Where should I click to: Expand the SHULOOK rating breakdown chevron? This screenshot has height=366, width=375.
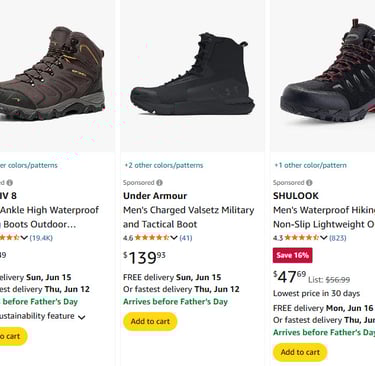tap(324, 238)
